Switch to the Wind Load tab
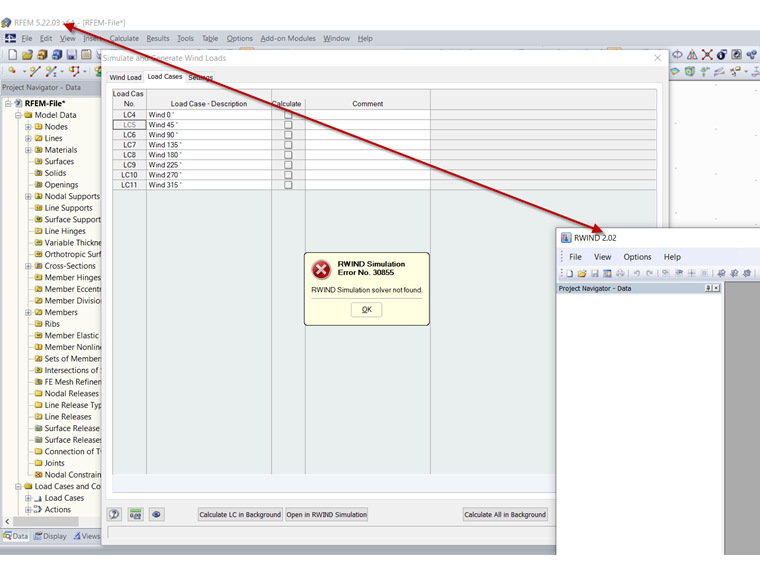The image size is (760, 570). pos(125,78)
